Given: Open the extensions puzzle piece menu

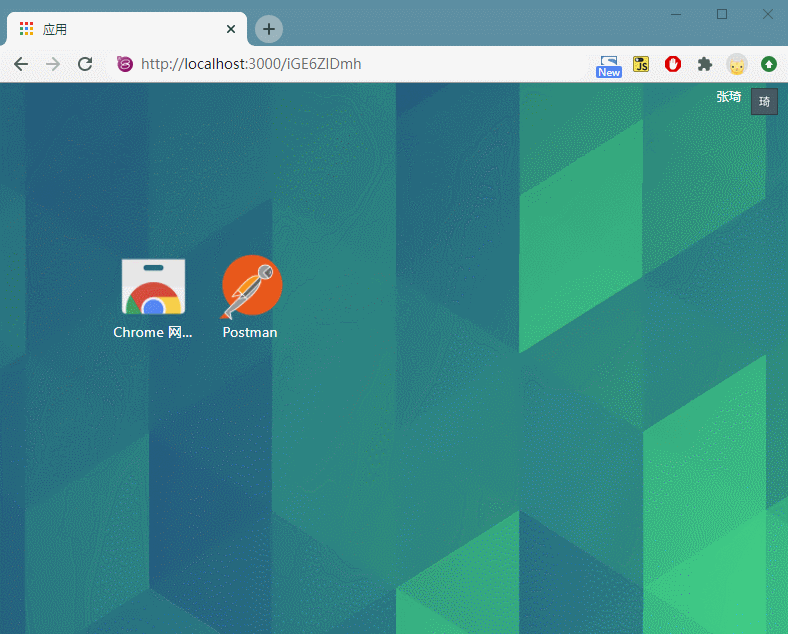Looking at the screenshot, I should (705, 64).
